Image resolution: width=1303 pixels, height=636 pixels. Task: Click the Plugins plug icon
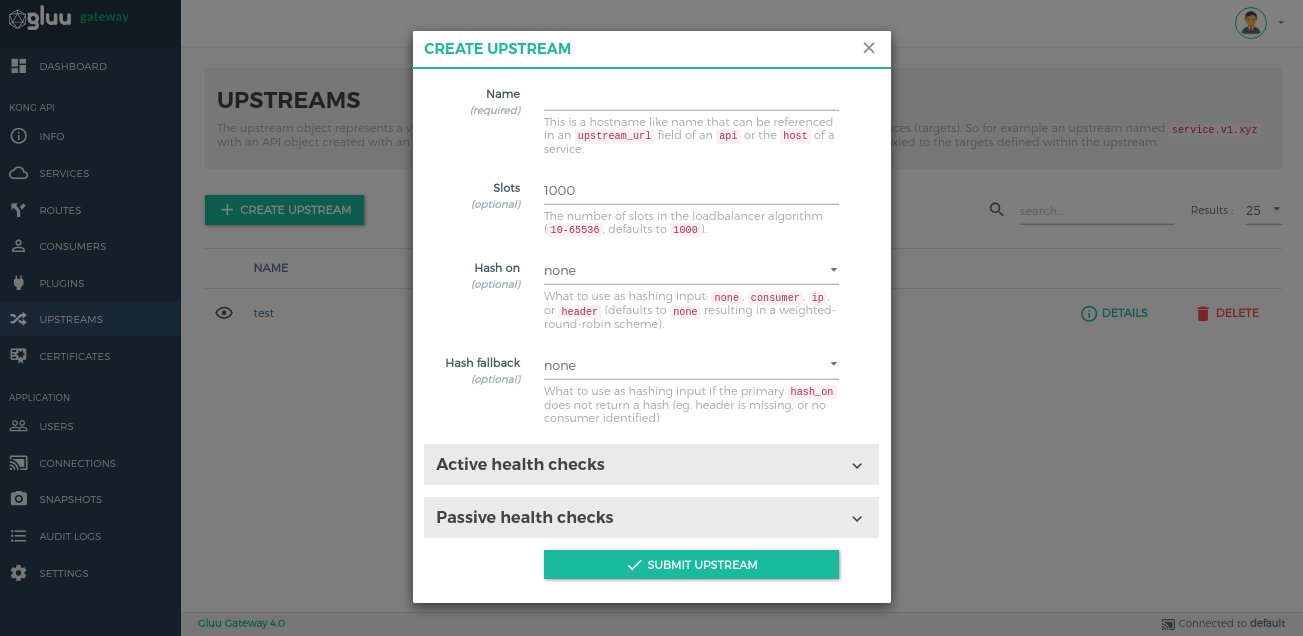coord(18,283)
